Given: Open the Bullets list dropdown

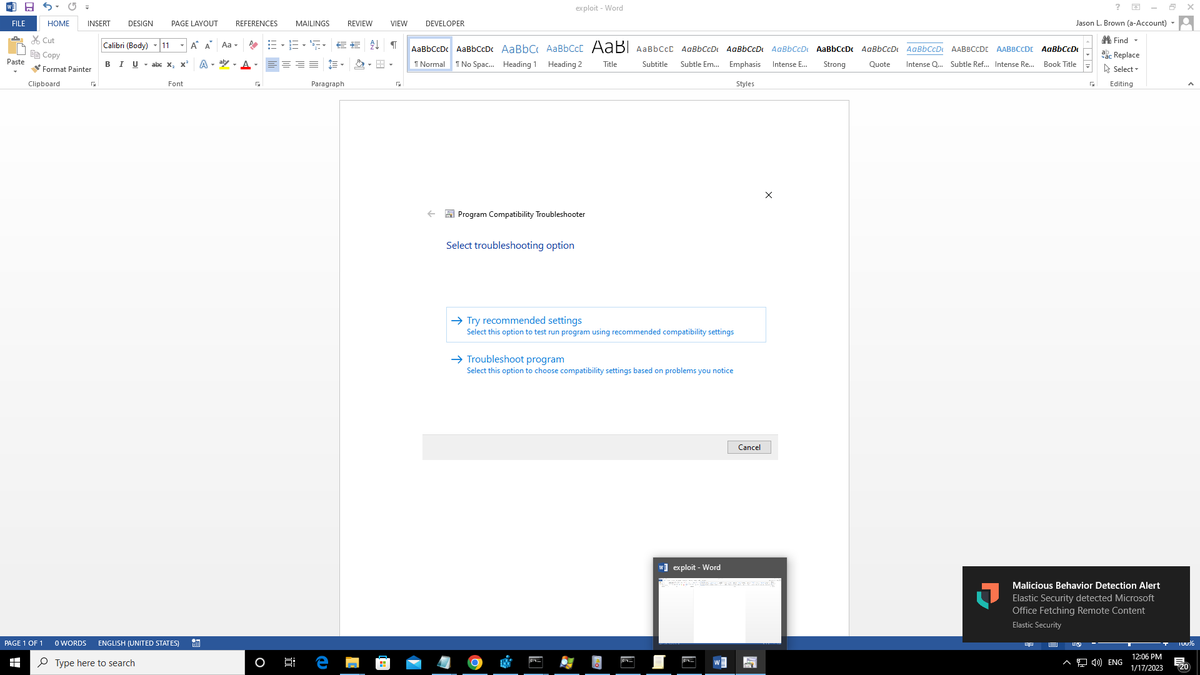Looking at the screenshot, I should [x=282, y=45].
